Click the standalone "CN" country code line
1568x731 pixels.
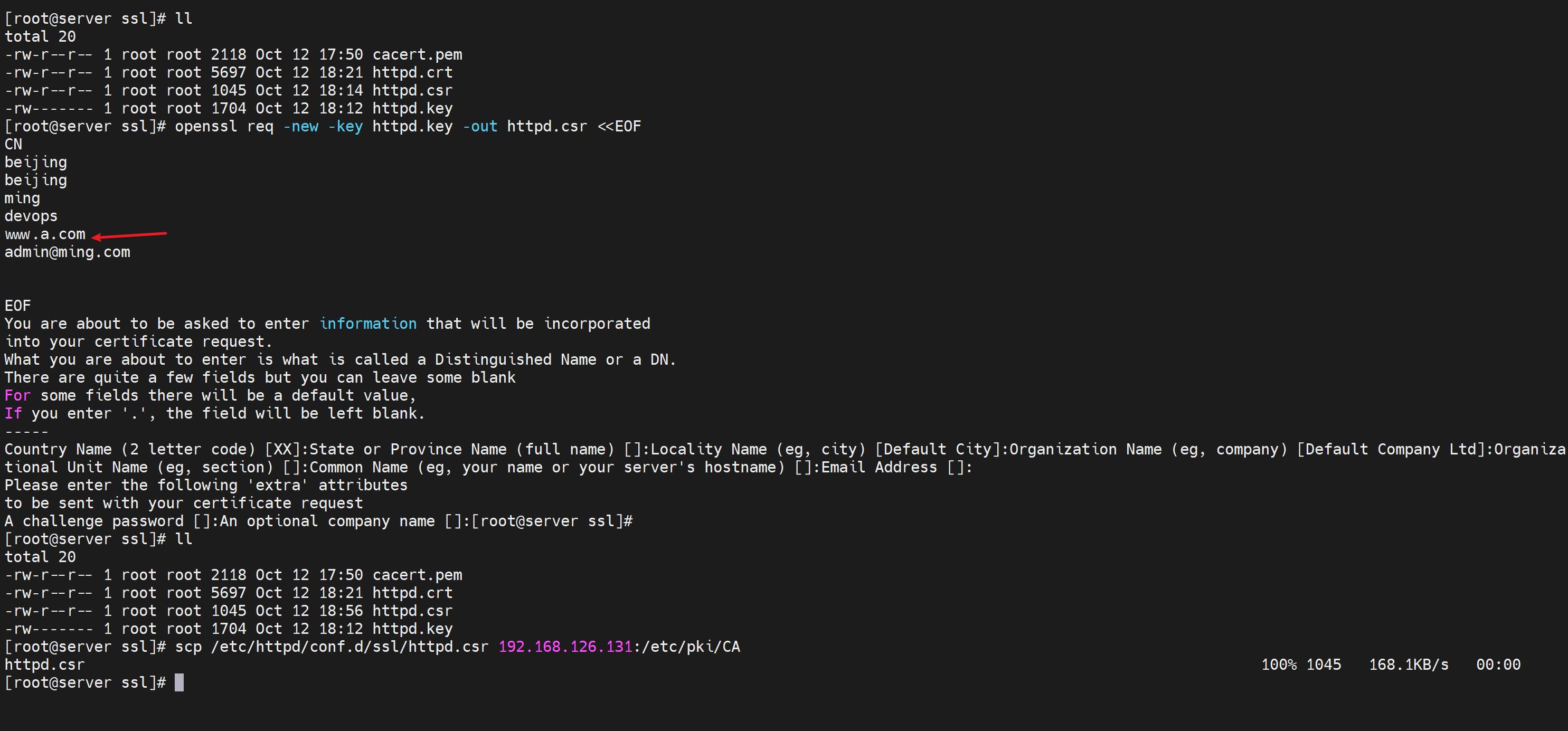click(x=13, y=144)
